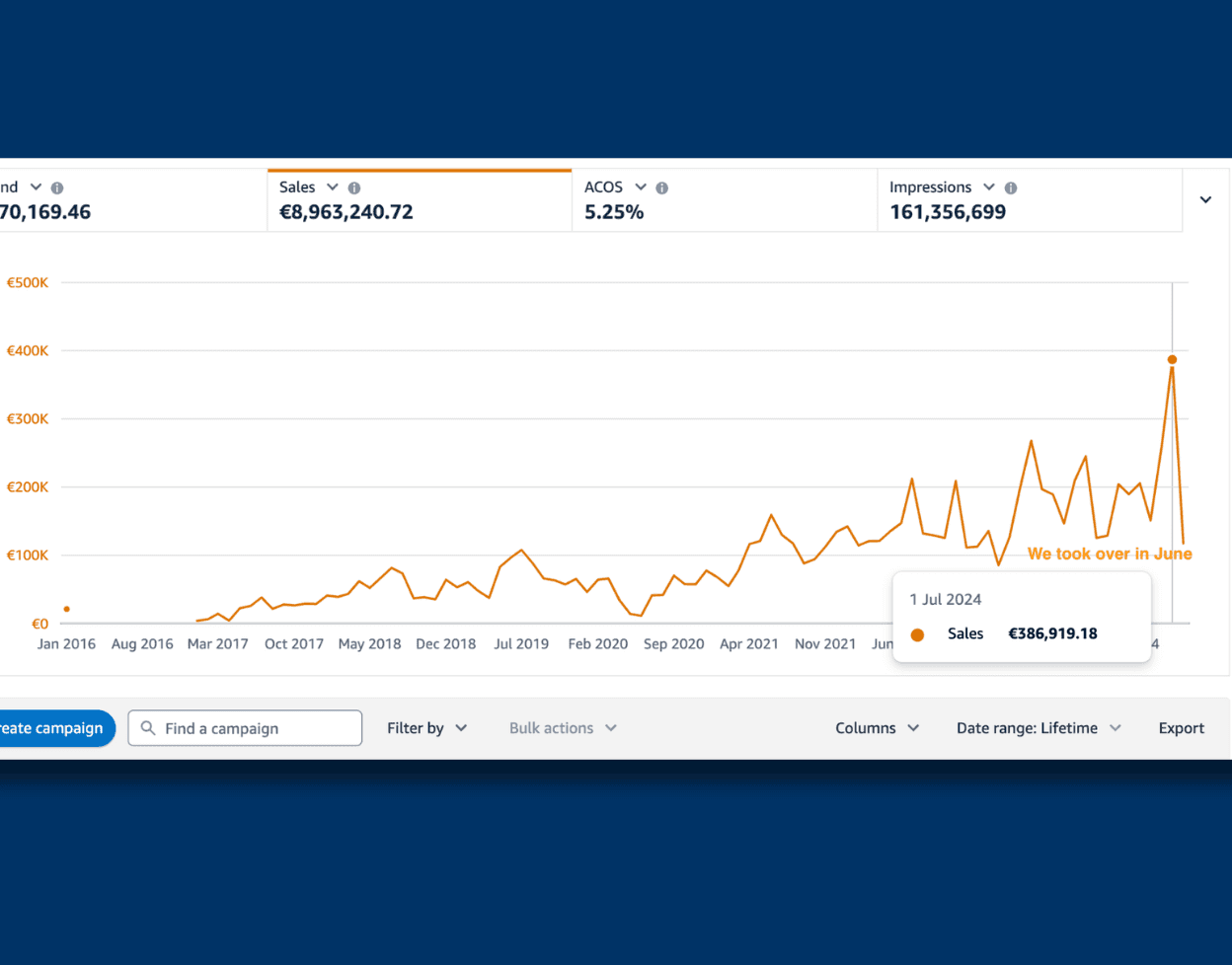The width and height of the screenshot is (1232, 965).
Task: Click the Jul 2019 axis label
Action: click(521, 644)
